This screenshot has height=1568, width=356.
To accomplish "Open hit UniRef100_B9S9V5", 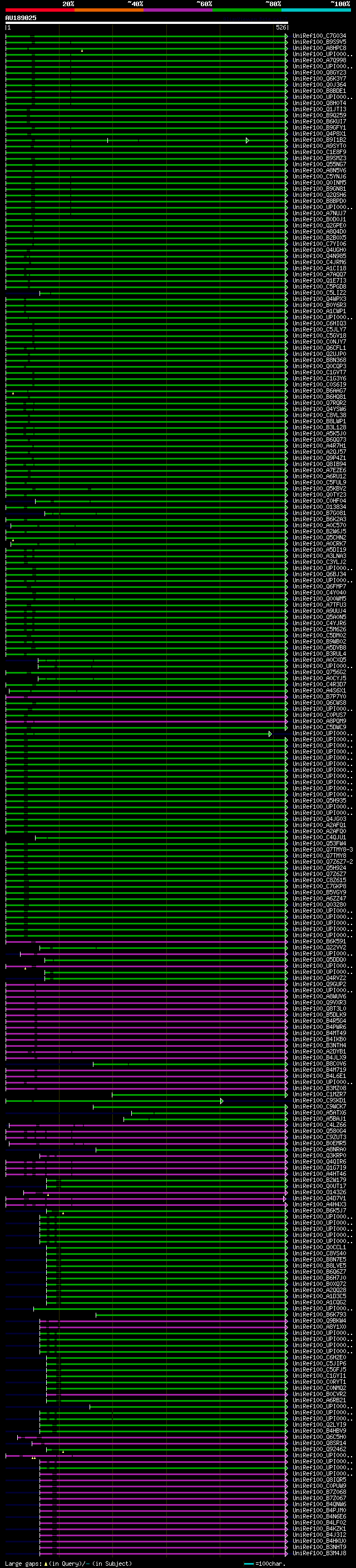I will pos(319,42).
